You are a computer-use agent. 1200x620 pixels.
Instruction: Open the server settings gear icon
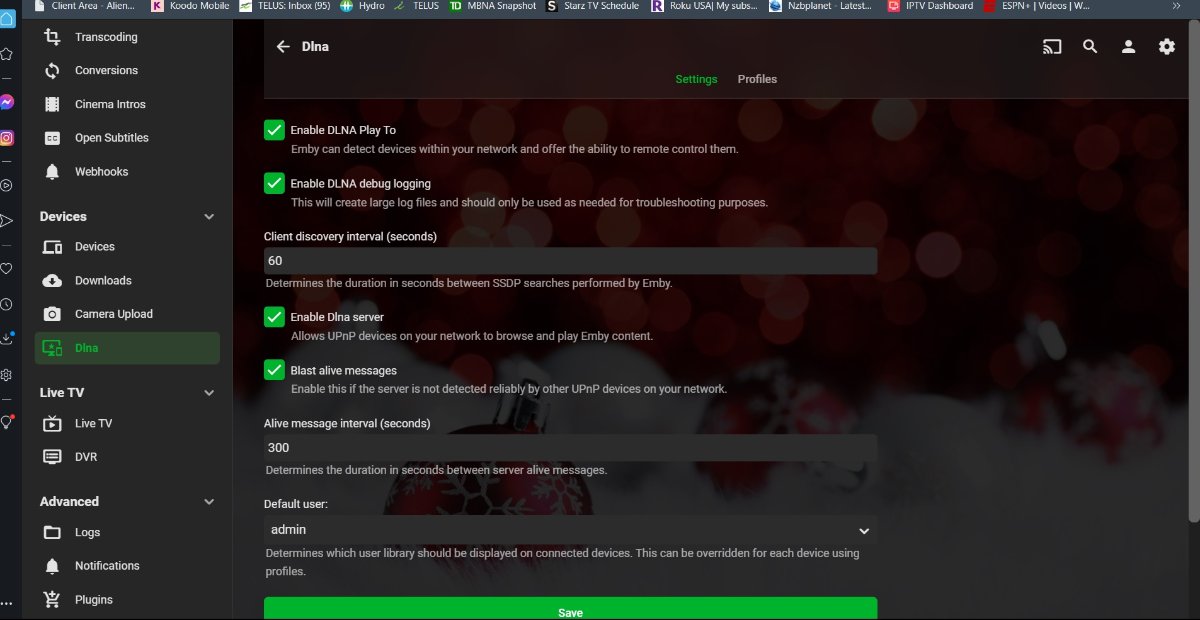(1167, 46)
